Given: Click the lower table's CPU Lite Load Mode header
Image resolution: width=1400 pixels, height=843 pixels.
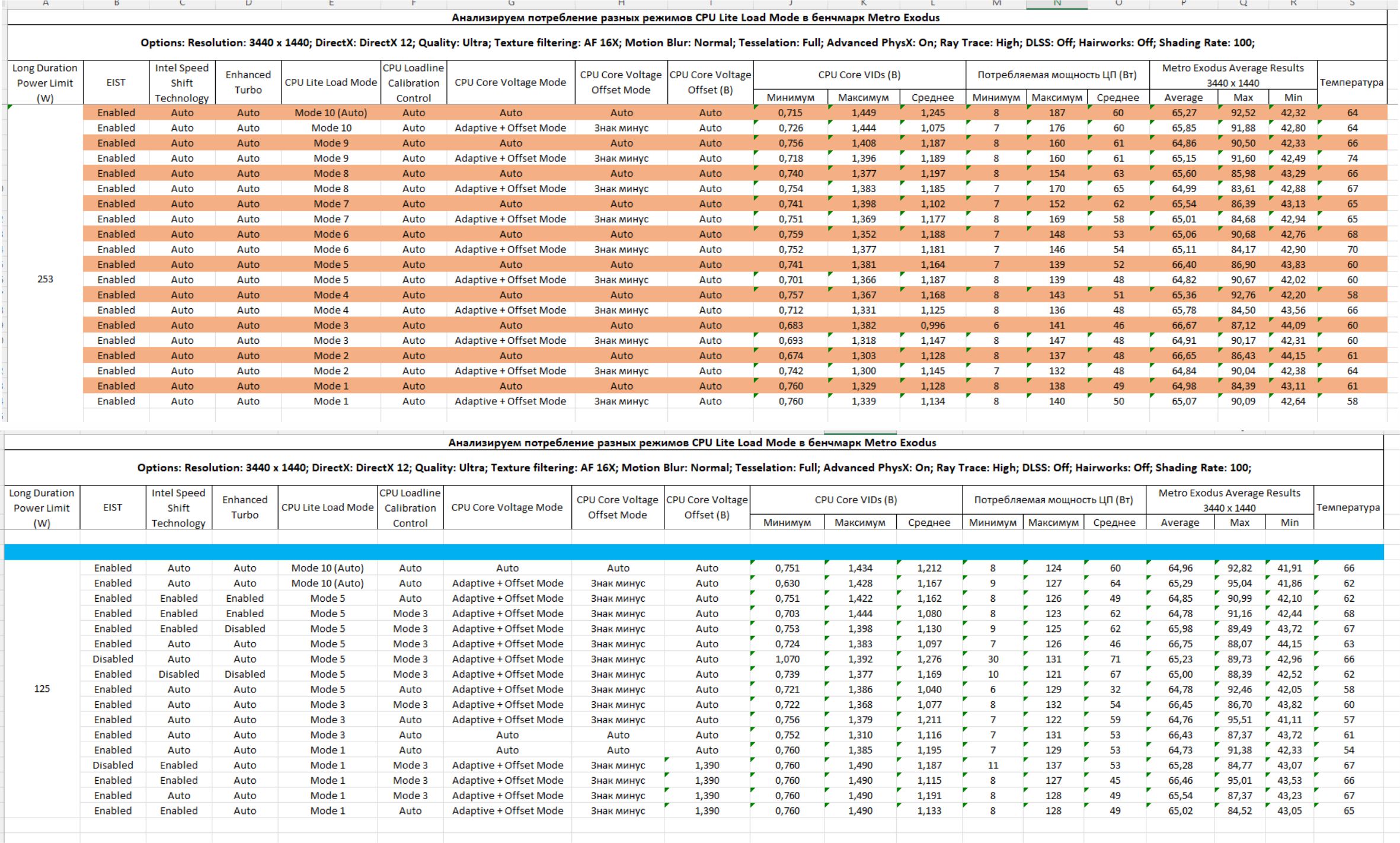Looking at the screenshot, I should click(x=327, y=507).
